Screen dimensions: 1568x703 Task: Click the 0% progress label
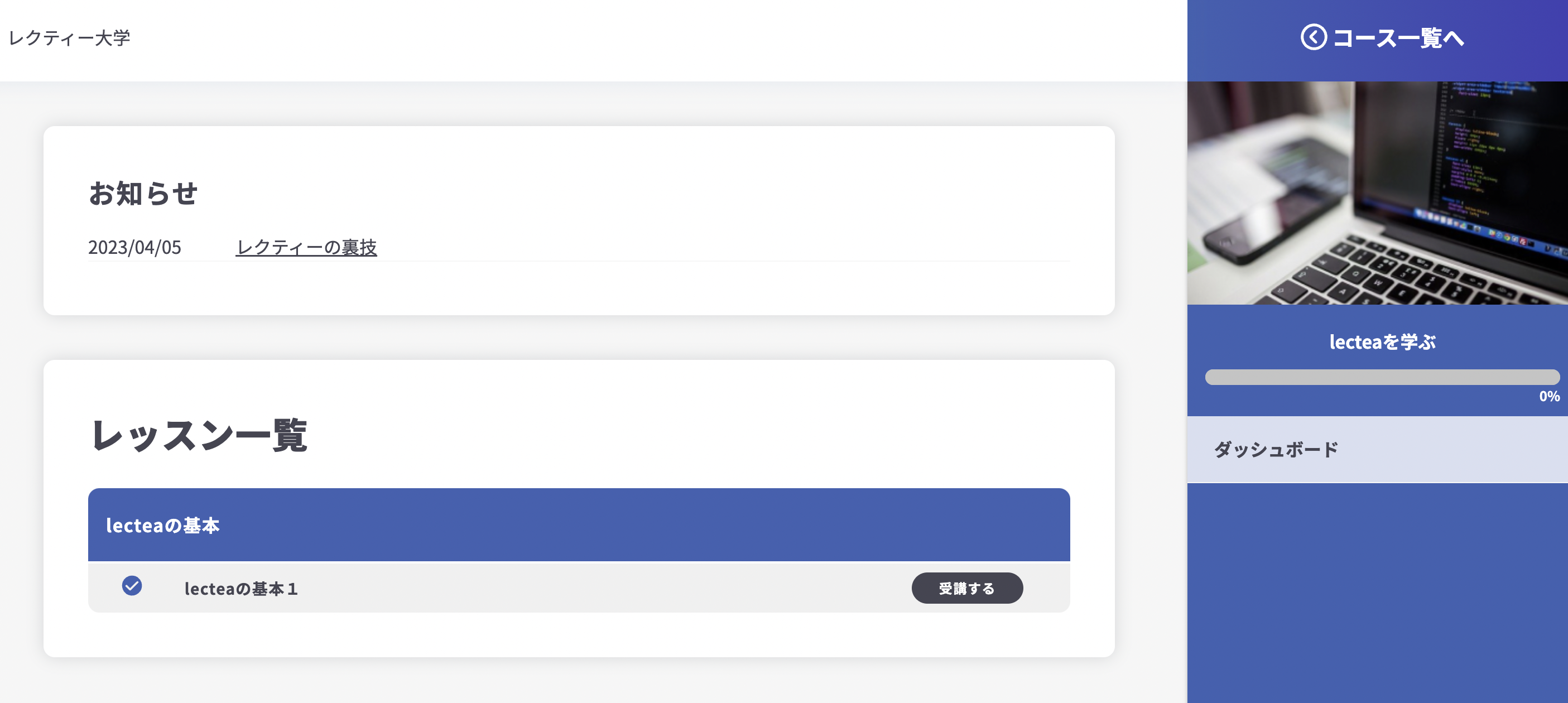(x=1548, y=397)
